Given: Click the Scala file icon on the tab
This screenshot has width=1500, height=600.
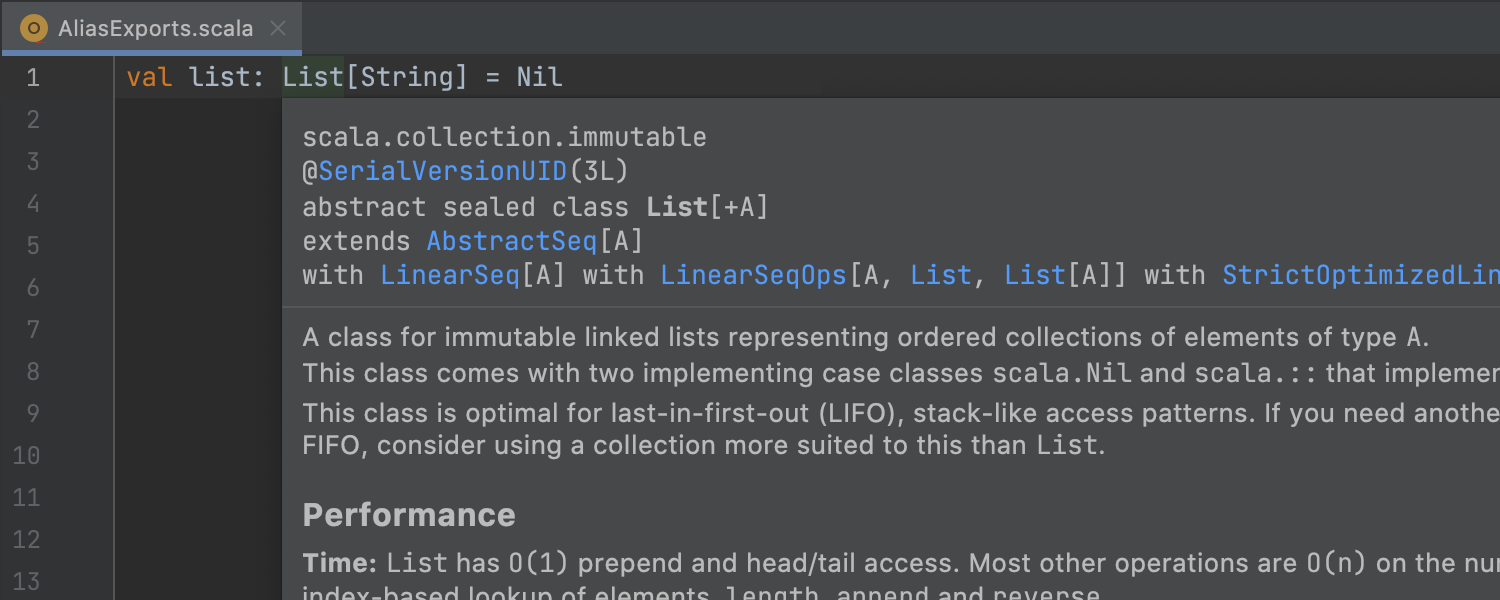Looking at the screenshot, I should click(35, 28).
